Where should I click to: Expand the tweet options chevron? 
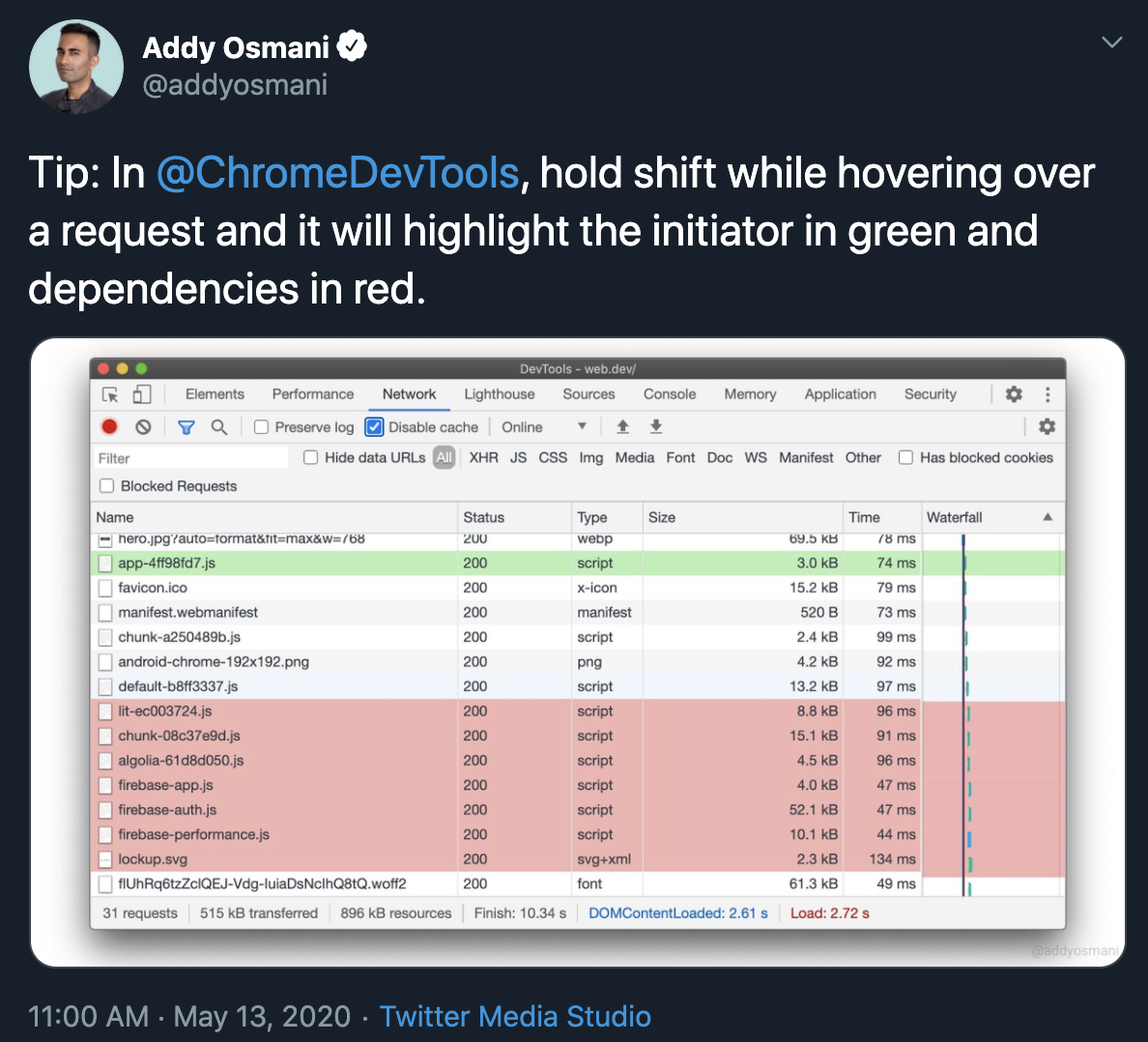pyautogui.click(x=1111, y=43)
